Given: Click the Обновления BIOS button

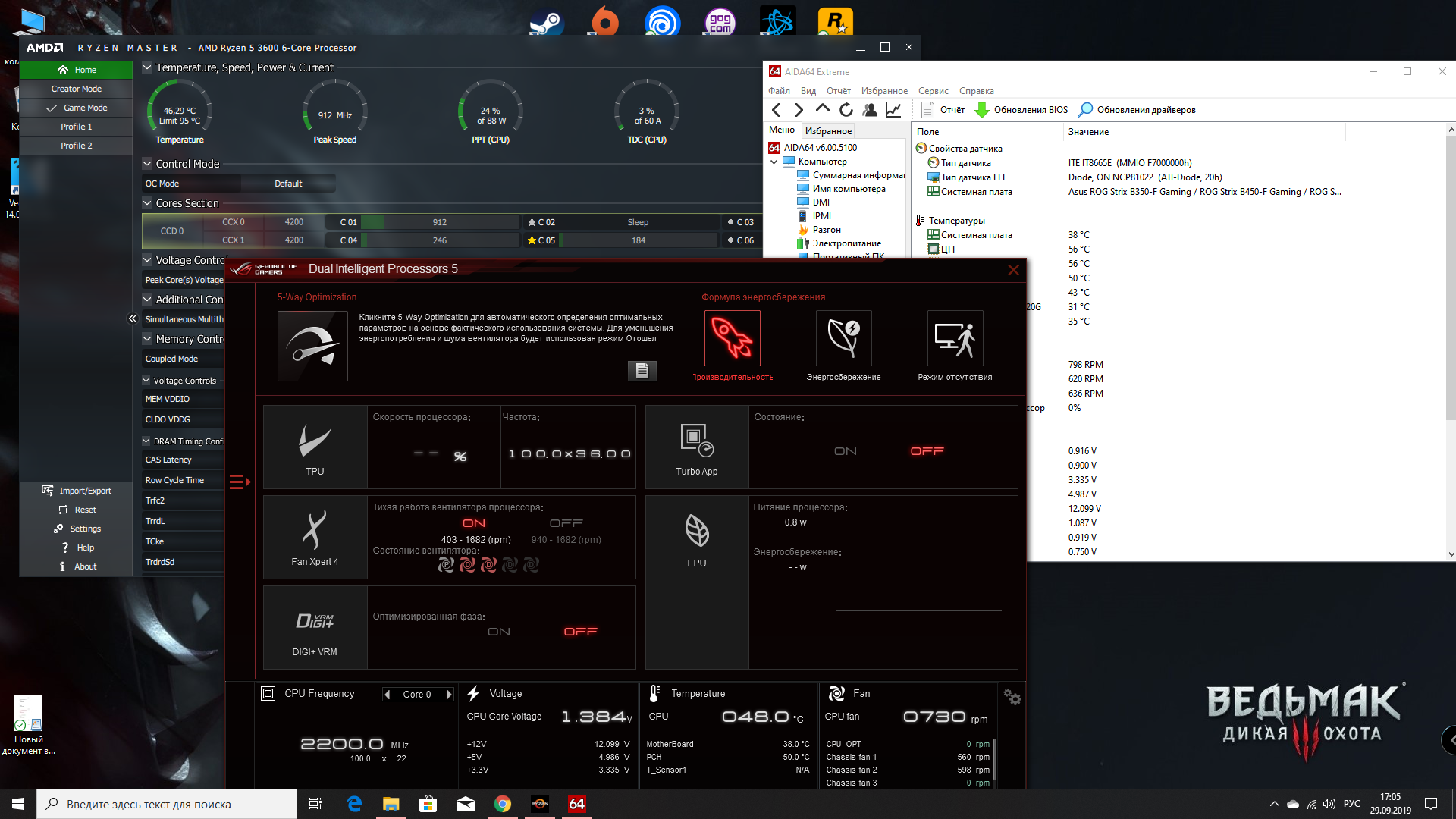Looking at the screenshot, I should coord(1021,110).
